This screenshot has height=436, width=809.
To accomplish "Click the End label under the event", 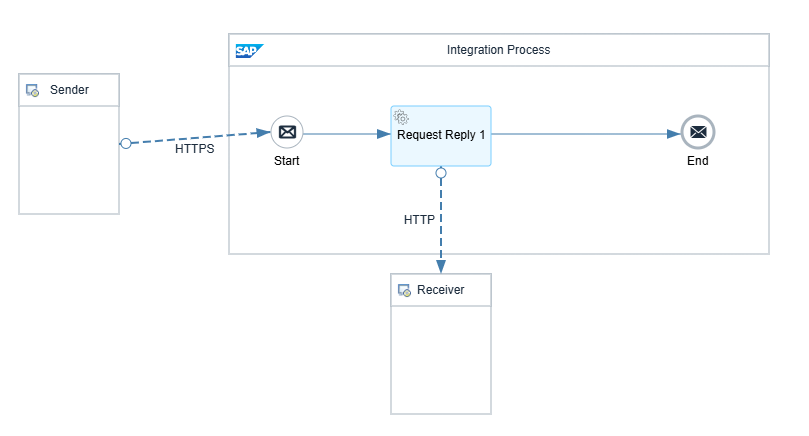I will pos(698,161).
